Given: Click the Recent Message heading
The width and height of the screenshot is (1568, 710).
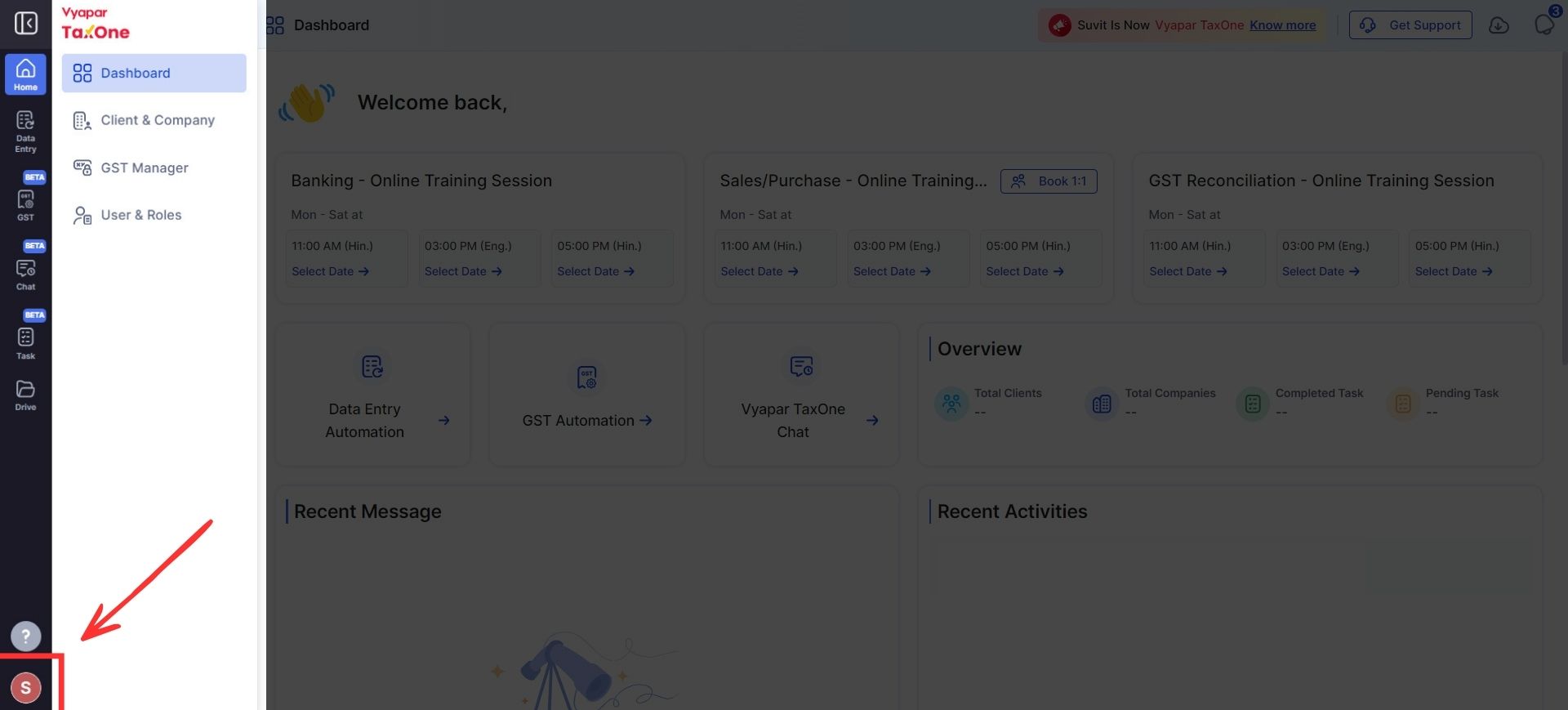Looking at the screenshot, I should coord(367,511).
